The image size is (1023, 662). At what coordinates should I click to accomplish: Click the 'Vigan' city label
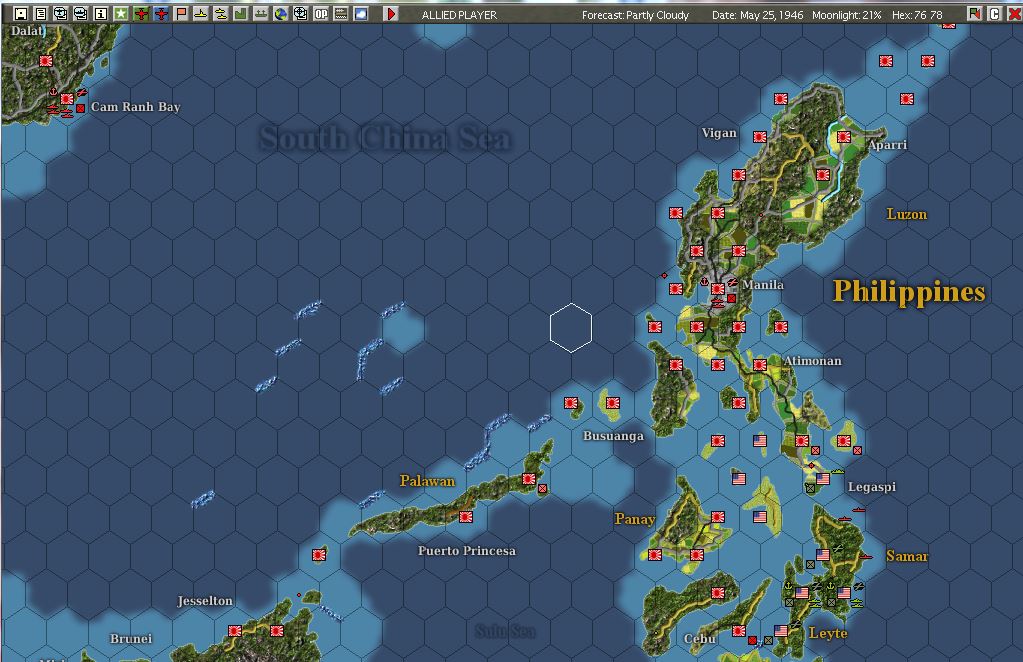(719, 132)
